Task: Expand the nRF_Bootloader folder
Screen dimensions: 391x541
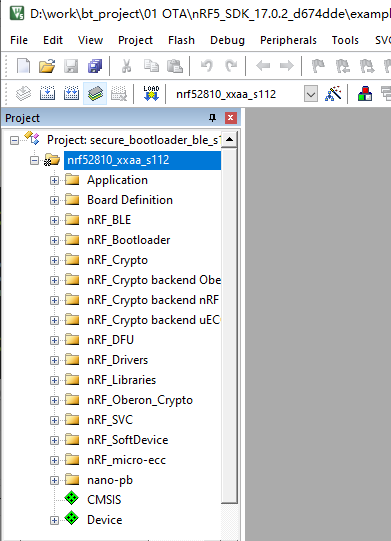Action: (54, 240)
